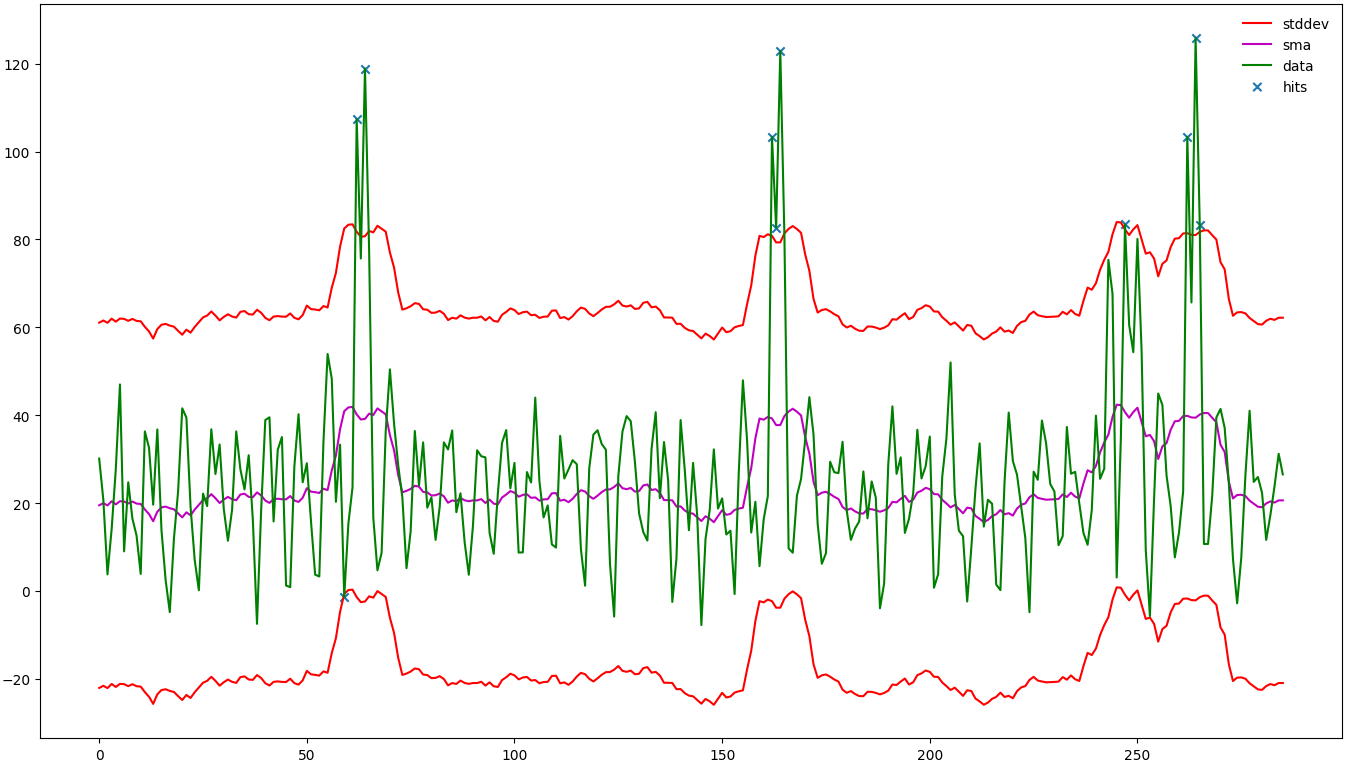Click the "data" legend label

(1298, 66)
